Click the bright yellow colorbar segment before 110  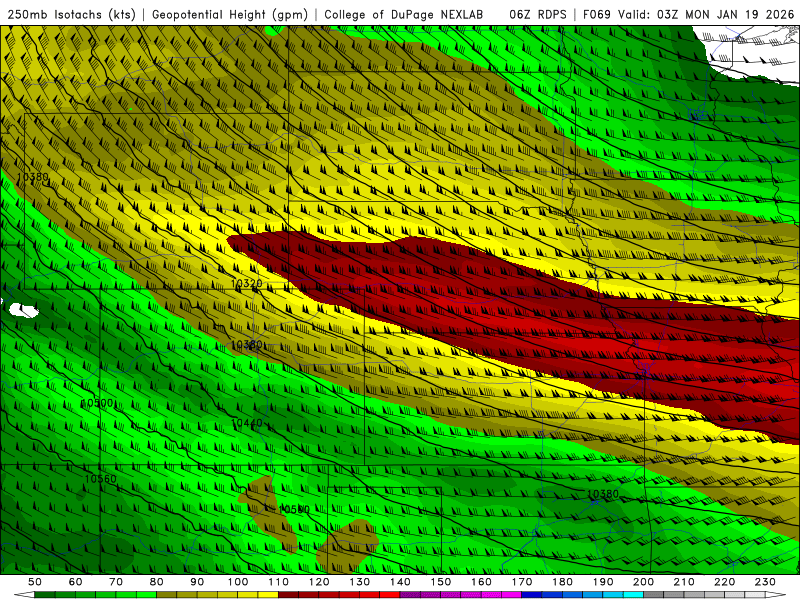pos(268,595)
